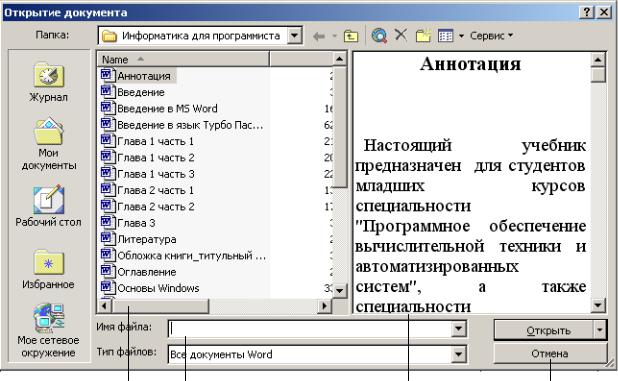Select the file Оглавление

coord(147,272)
